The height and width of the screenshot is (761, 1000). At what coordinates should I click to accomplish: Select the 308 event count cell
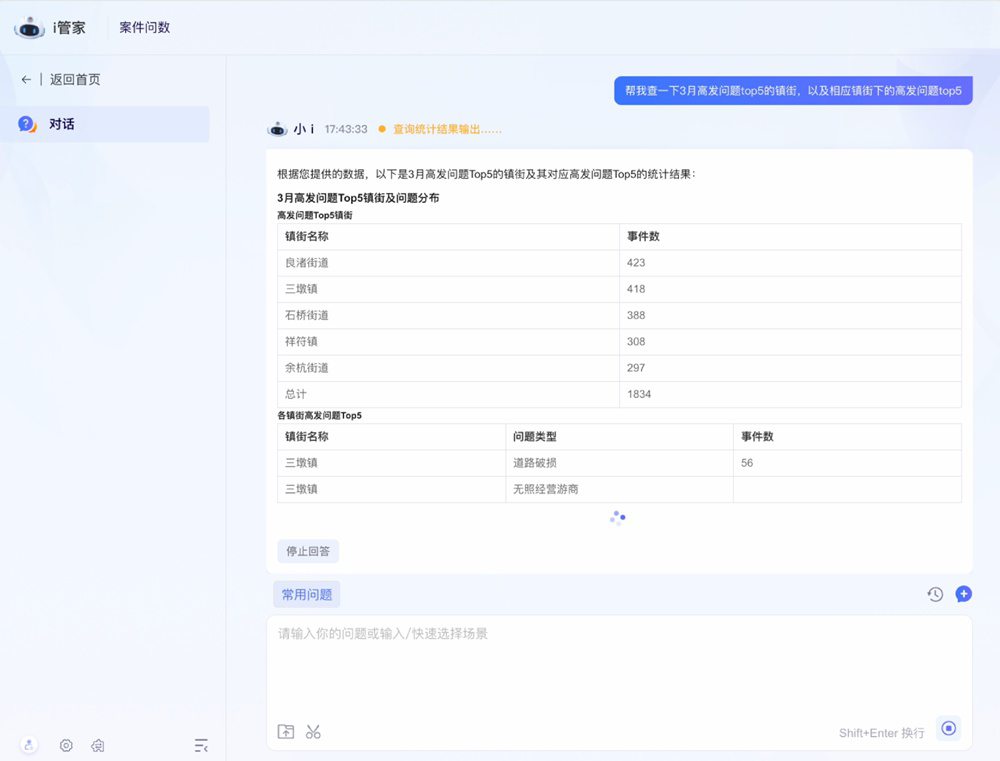click(790, 341)
